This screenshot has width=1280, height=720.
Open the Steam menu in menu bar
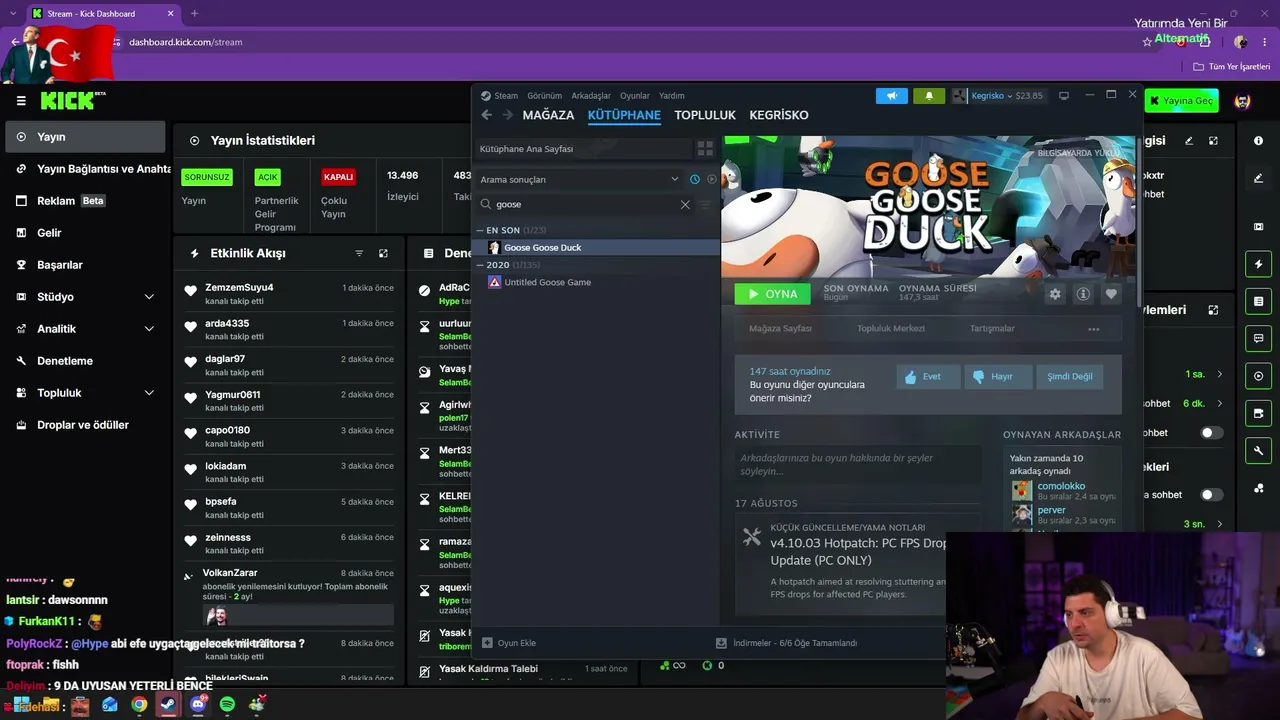coord(506,96)
